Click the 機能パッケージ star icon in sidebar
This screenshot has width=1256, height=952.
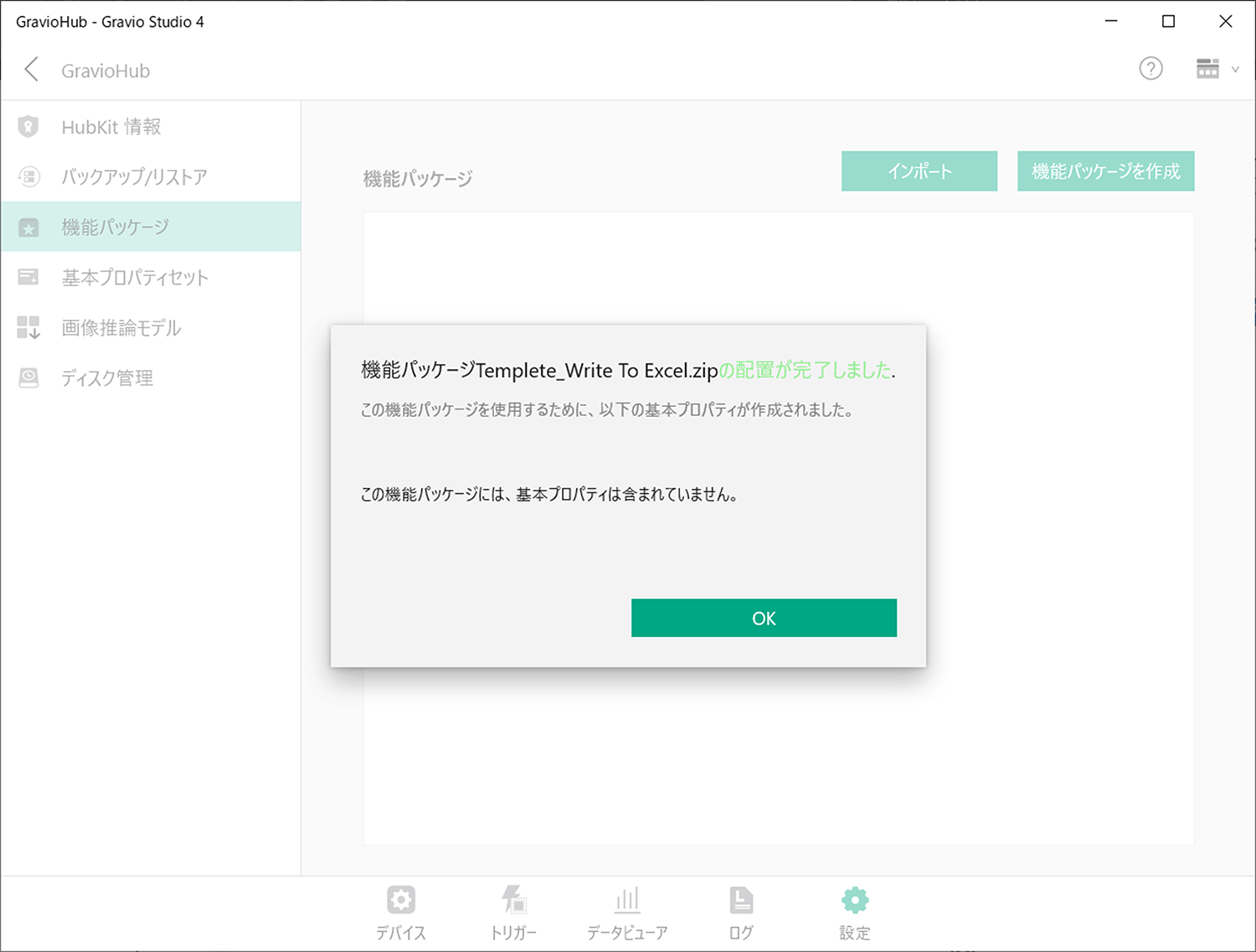(28, 227)
